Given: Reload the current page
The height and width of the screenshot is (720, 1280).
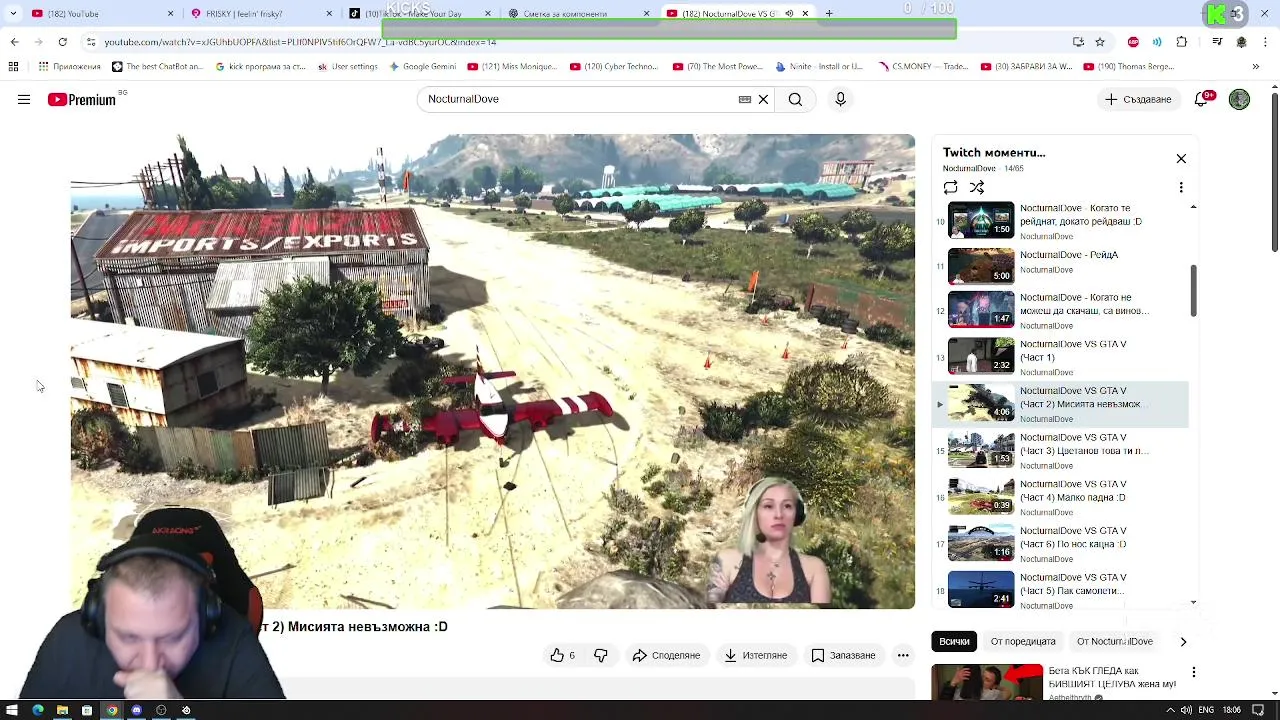Looking at the screenshot, I should tap(62, 42).
